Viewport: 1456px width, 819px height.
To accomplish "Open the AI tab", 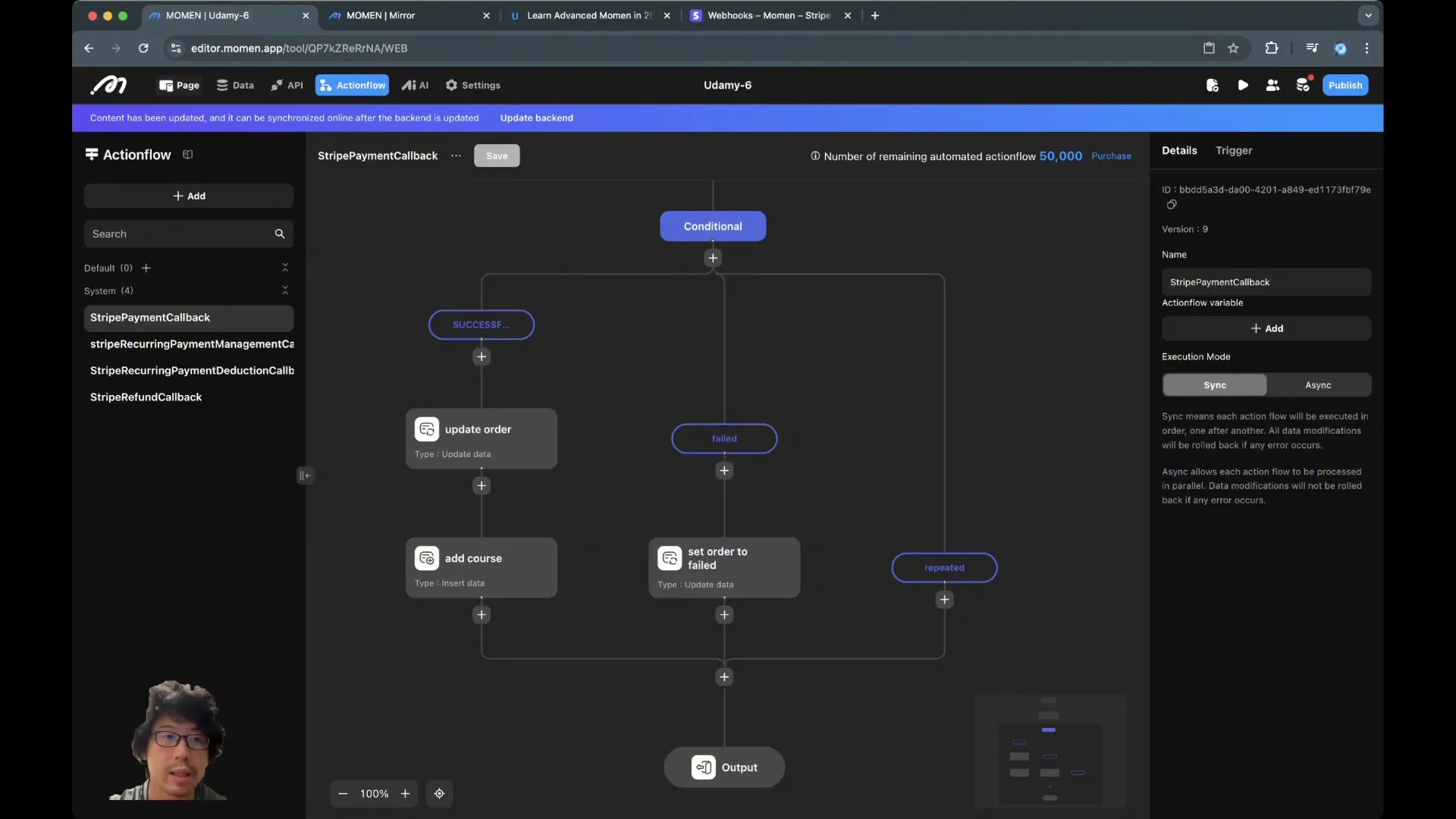I will [x=415, y=86].
